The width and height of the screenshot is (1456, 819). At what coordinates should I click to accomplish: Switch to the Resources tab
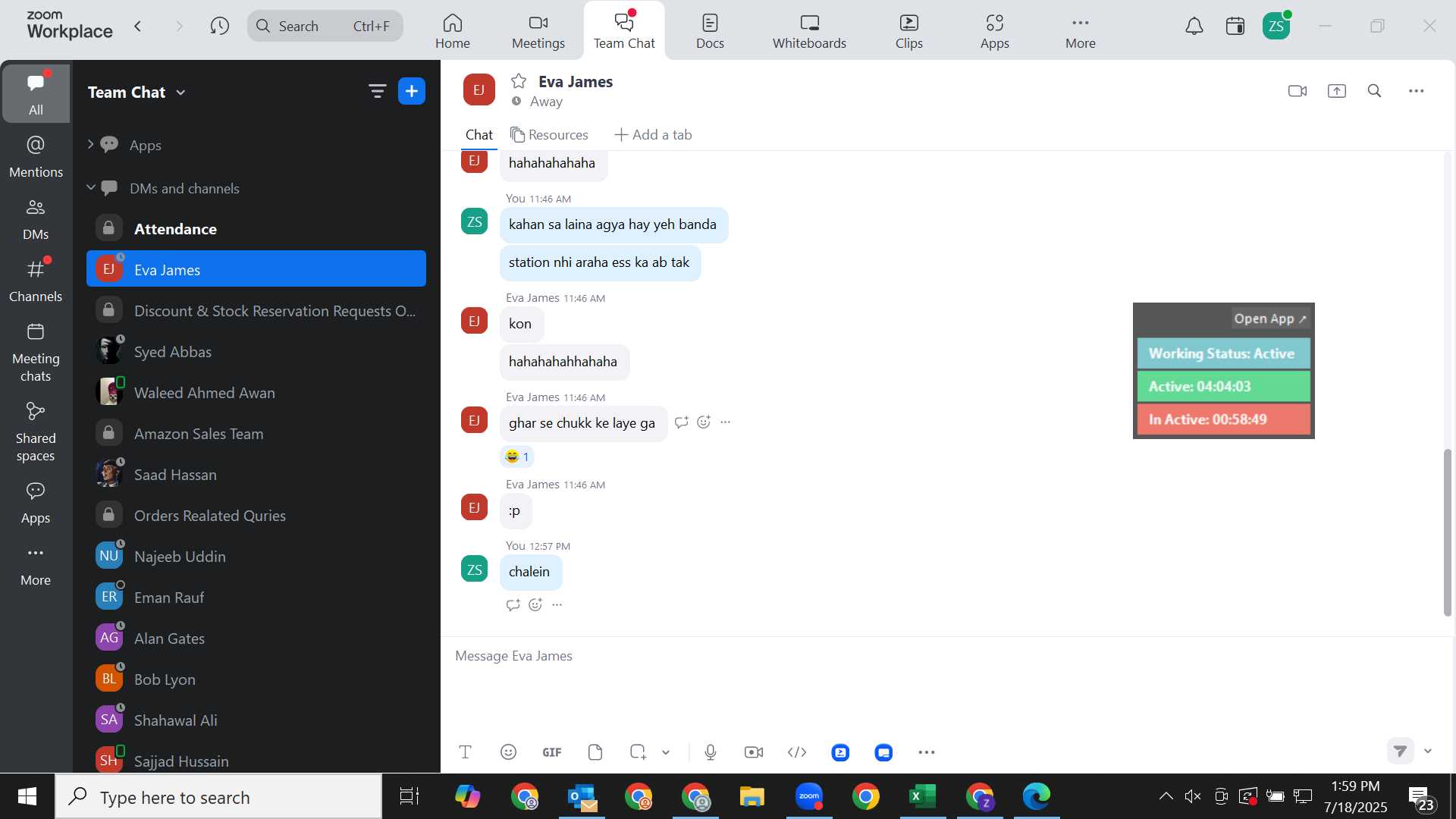550,135
